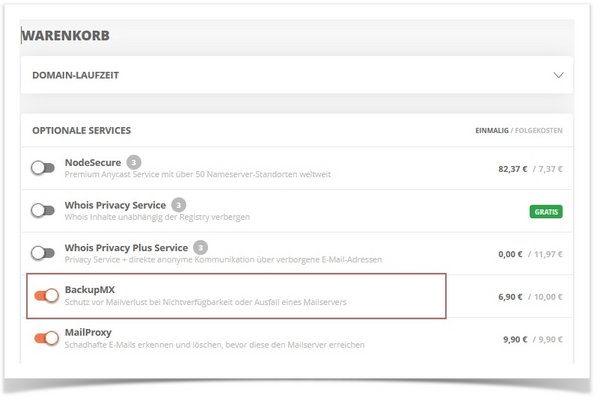
Task: Click the NodeSecure service title
Action: click(93, 162)
